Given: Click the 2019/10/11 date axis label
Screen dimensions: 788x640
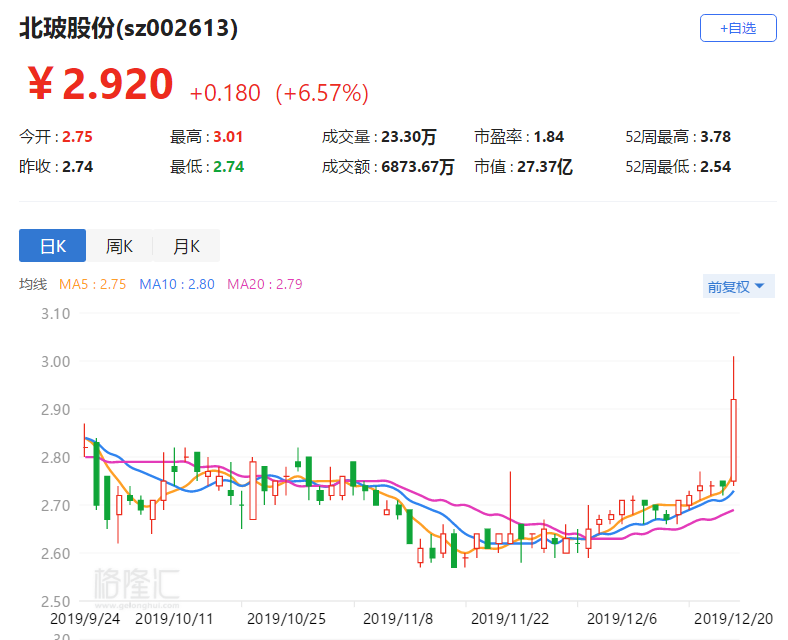Looking at the screenshot, I should 174,618.
